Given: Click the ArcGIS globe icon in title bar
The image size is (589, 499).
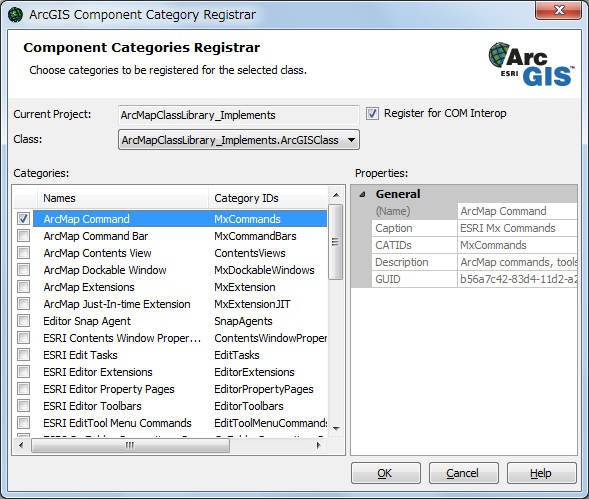Looking at the screenshot, I should point(15,15).
